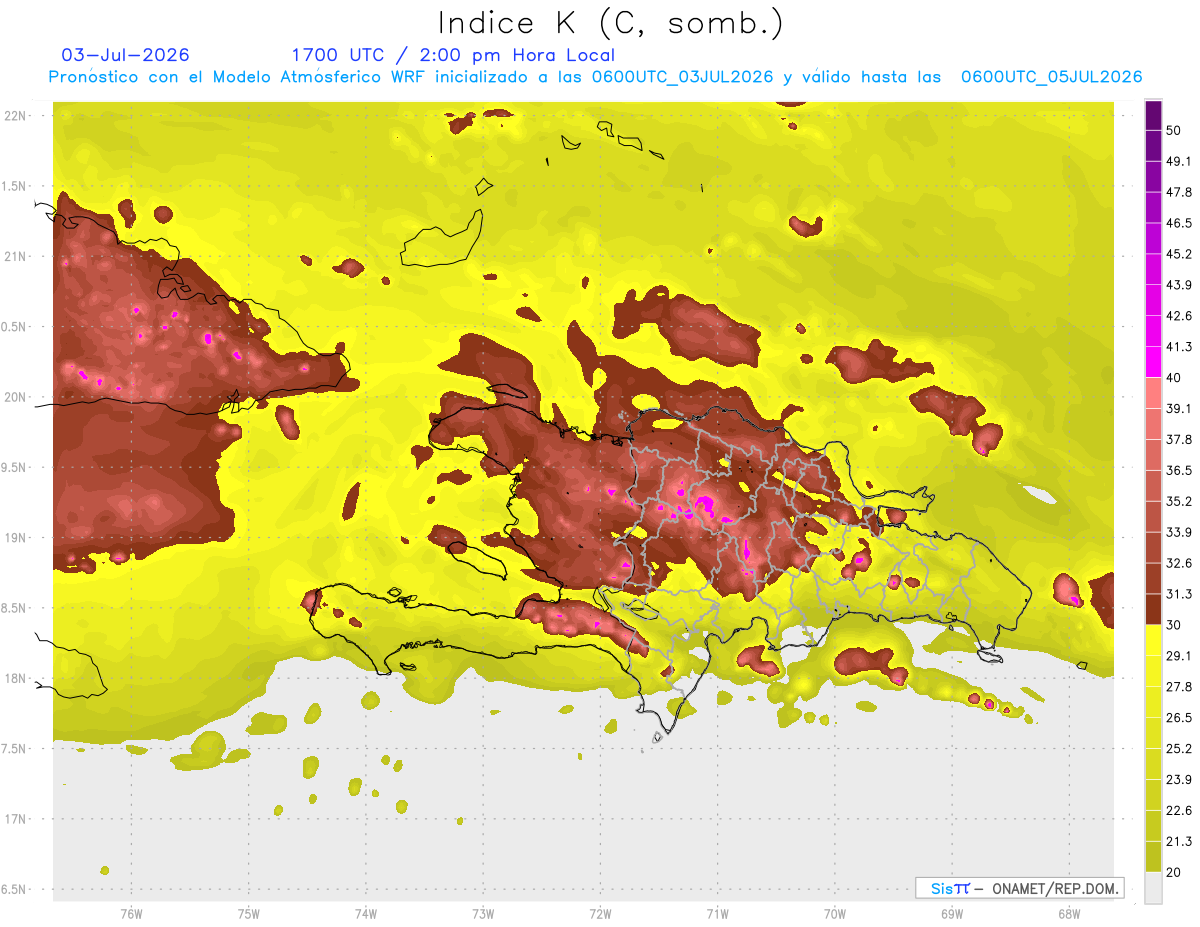This screenshot has height=927, width=1200.
Task: Select the colorbar label "40"
Action: pos(1175,378)
